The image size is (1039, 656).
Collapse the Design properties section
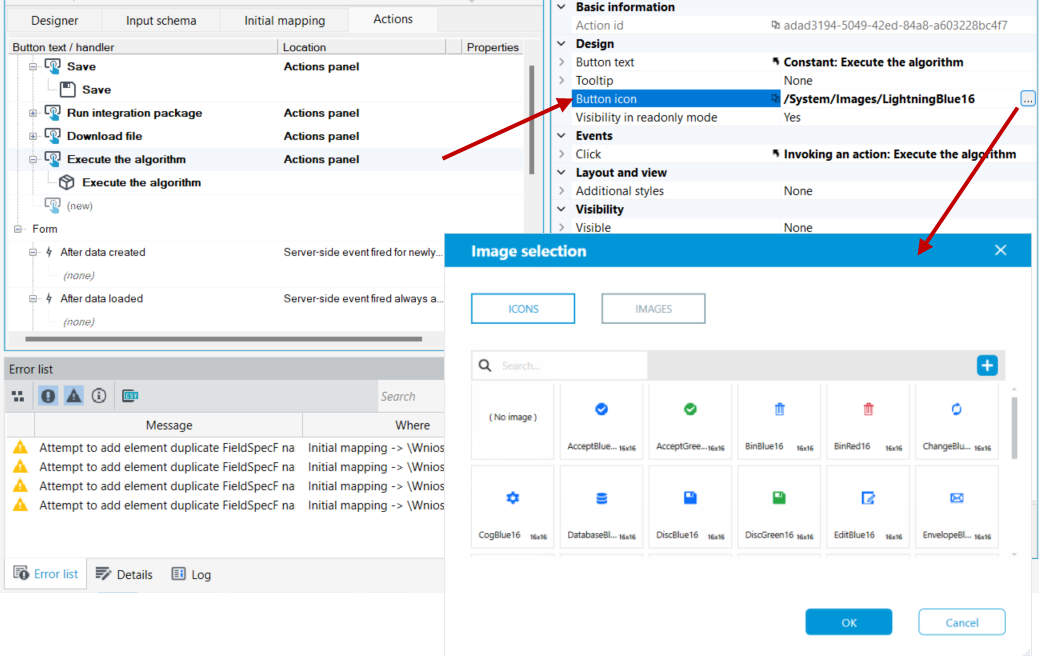[x=561, y=44]
